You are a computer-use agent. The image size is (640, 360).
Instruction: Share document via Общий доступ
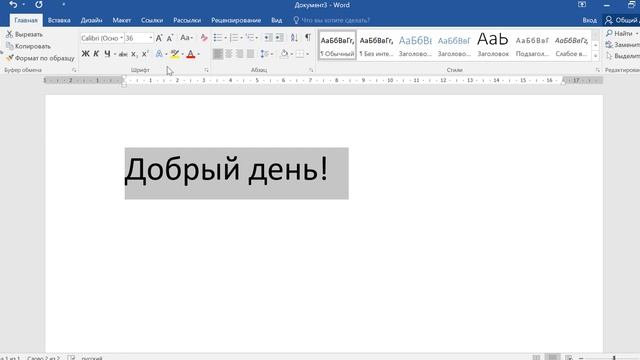coord(622,20)
